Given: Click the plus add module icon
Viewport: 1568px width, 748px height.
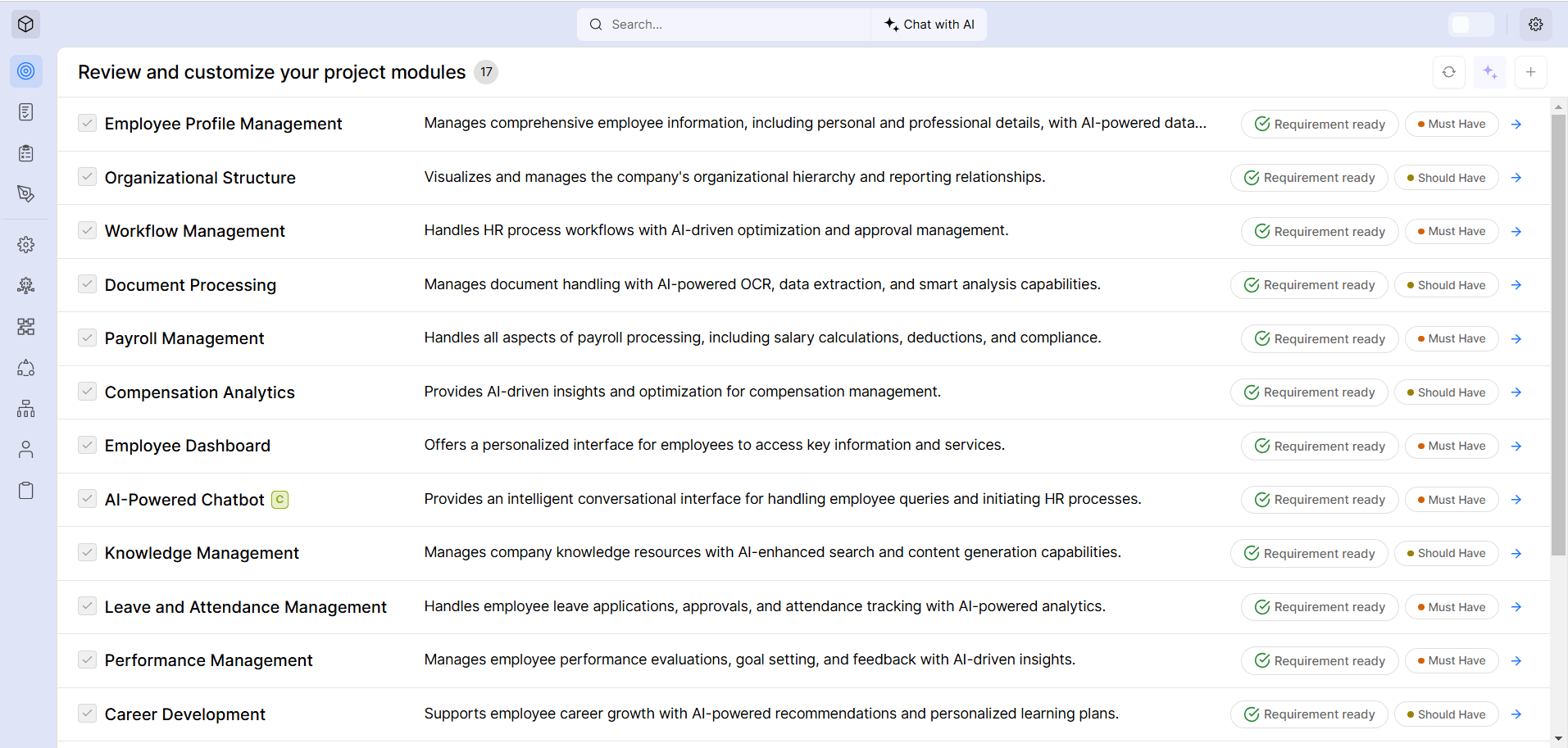Looking at the screenshot, I should click(1531, 72).
